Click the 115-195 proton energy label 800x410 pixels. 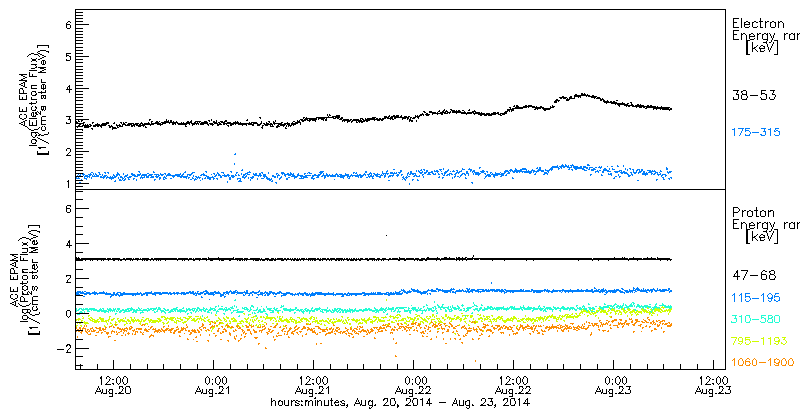(756, 298)
